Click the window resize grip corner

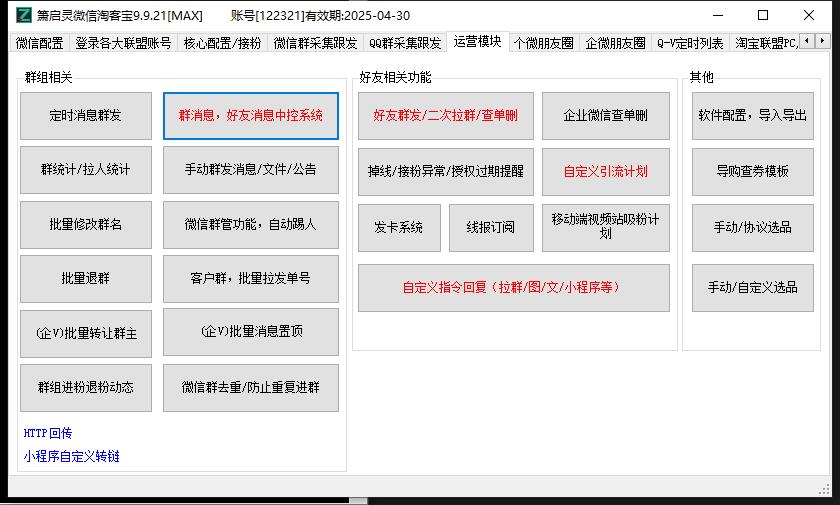(824, 489)
